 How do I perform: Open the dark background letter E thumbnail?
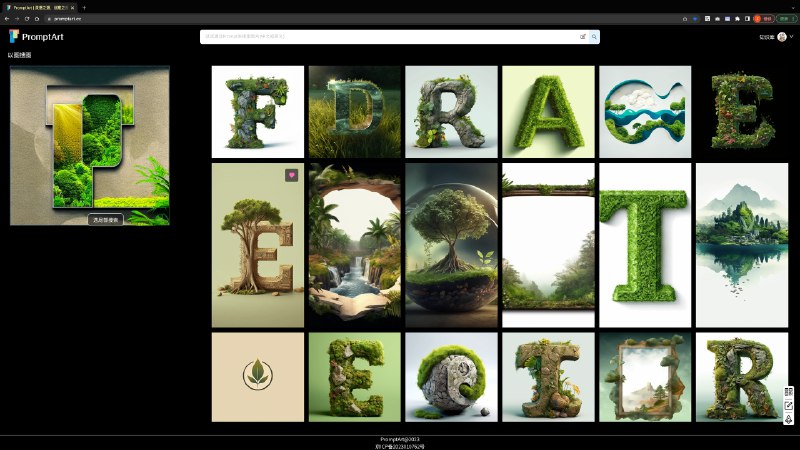pyautogui.click(x=742, y=112)
